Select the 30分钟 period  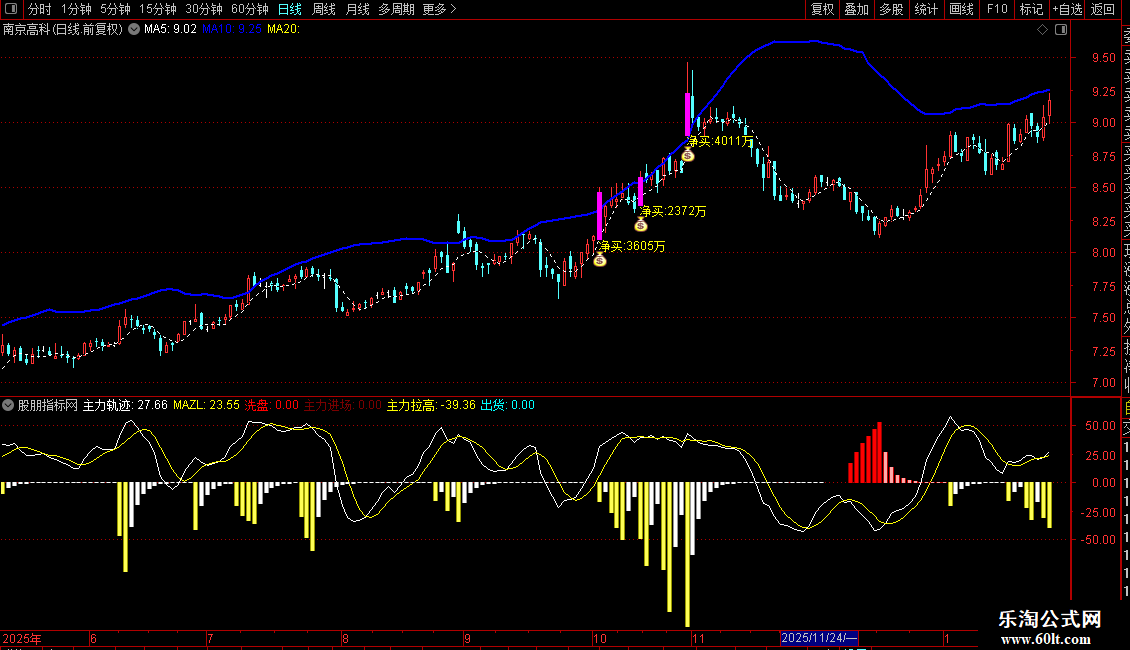point(204,9)
